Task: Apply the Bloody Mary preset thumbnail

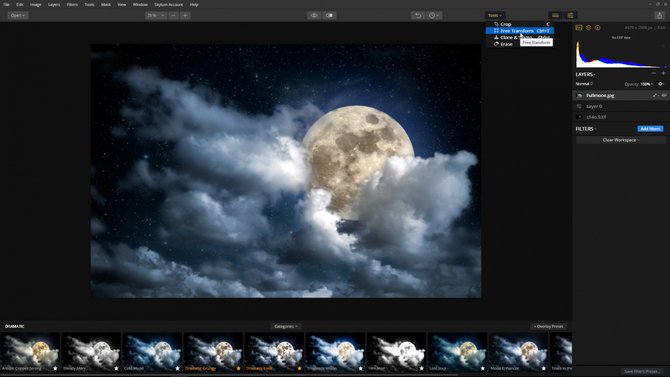Action: pyautogui.click(x=91, y=352)
